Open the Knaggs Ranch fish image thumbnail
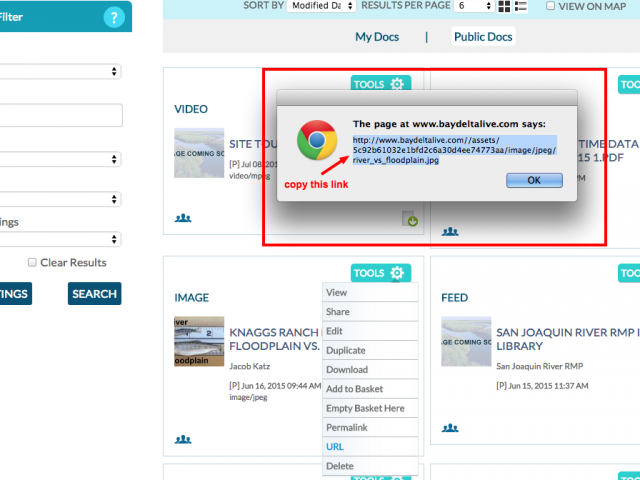 coord(199,341)
